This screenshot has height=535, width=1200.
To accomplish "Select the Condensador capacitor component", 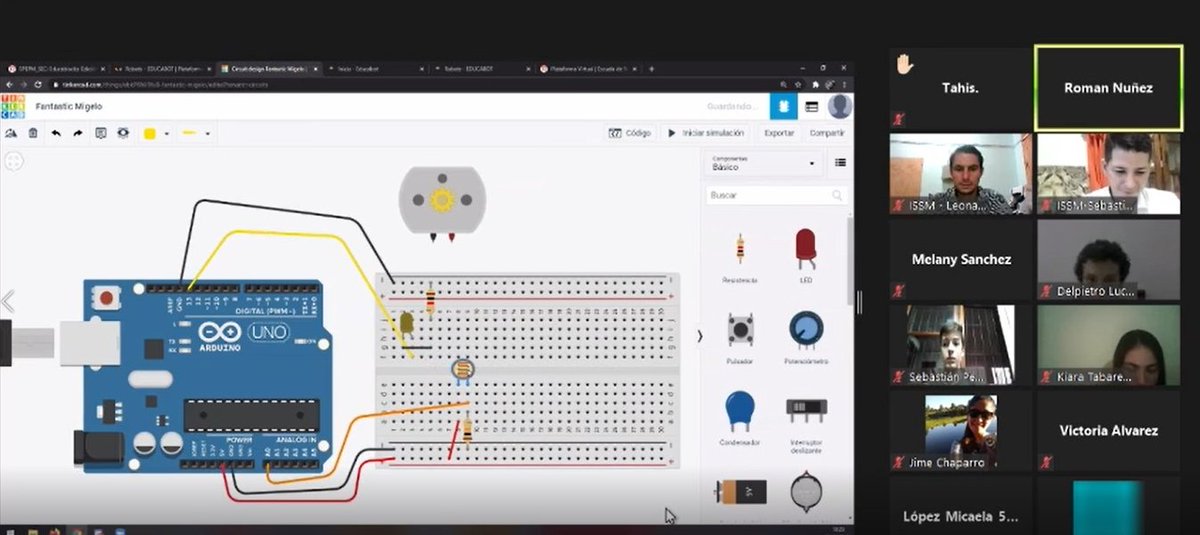I will [740, 418].
